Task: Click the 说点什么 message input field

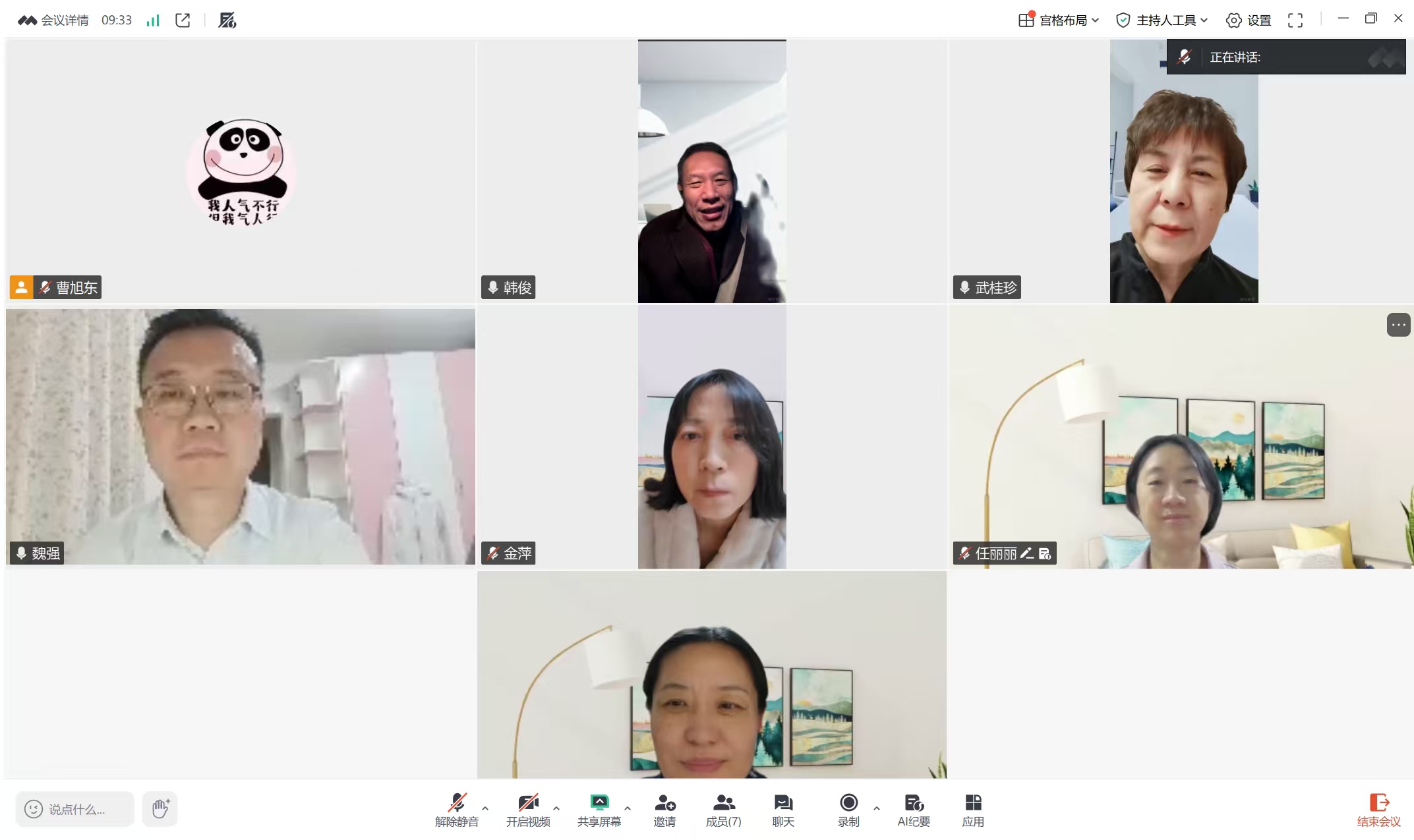Action: click(x=75, y=809)
